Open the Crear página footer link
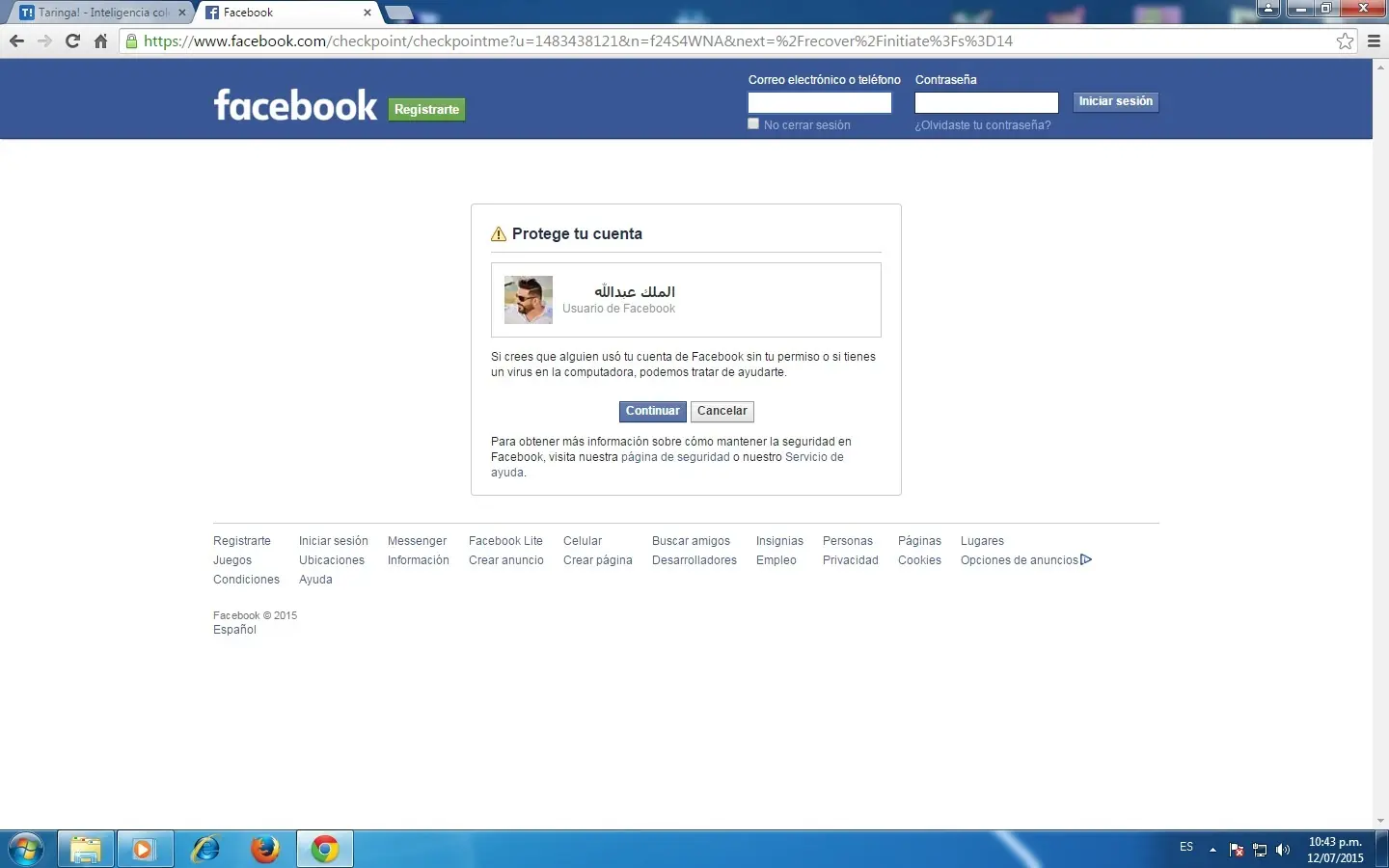Screen dimensions: 1389x868 click(x=598, y=560)
